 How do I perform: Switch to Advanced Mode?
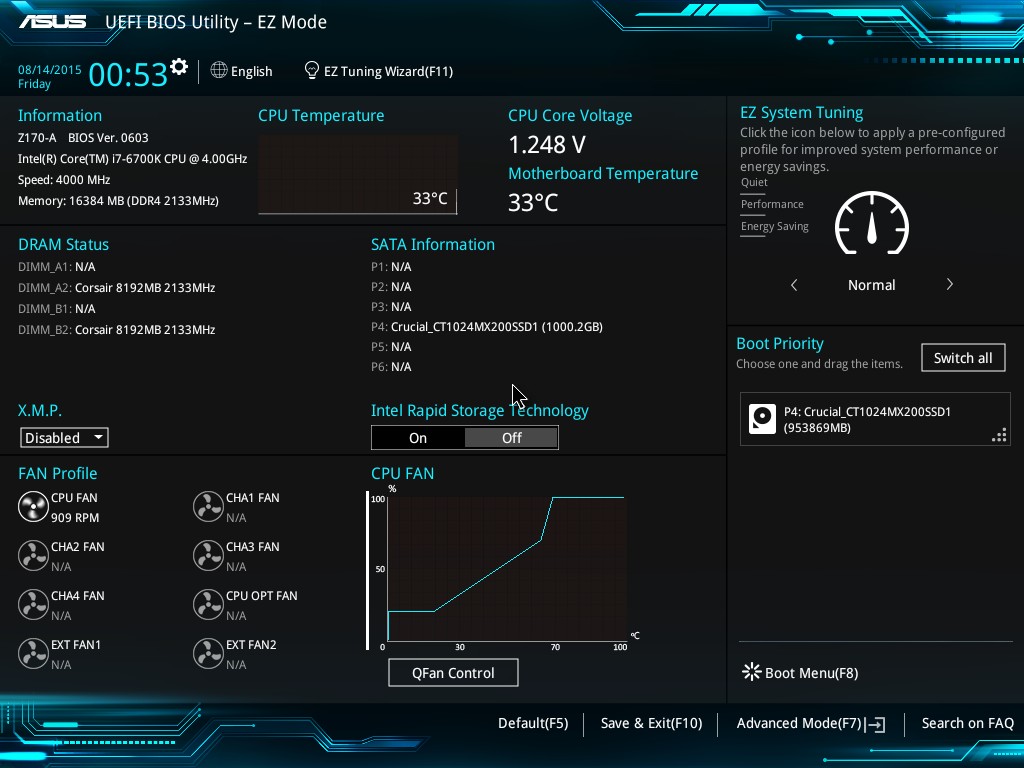click(x=800, y=723)
